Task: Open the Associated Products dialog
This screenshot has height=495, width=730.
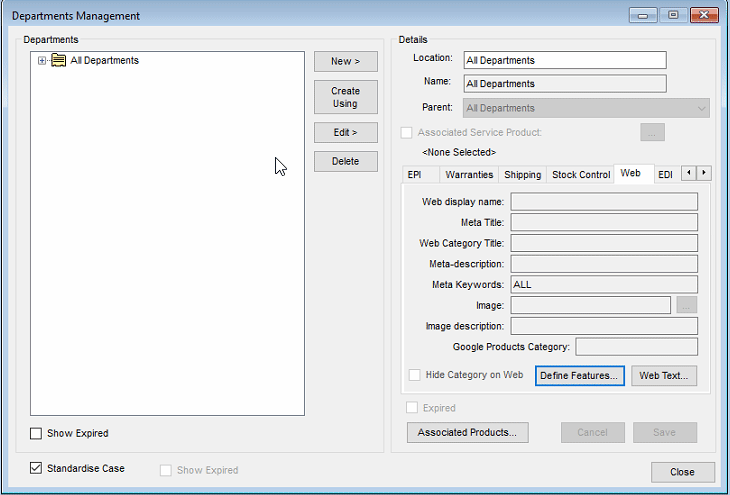Action: 467,433
